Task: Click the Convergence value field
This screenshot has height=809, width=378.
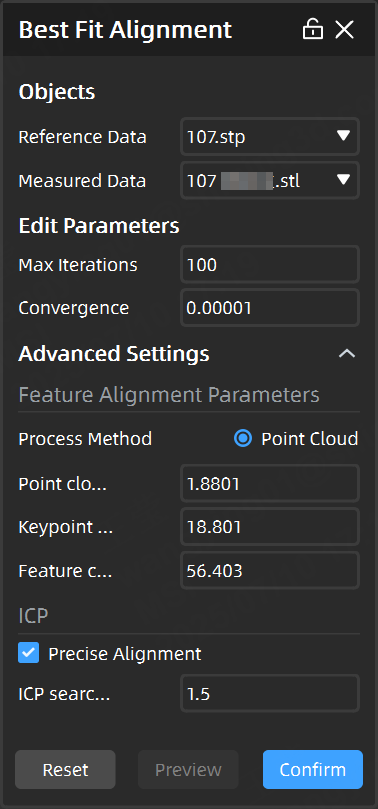Action: tap(270, 308)
